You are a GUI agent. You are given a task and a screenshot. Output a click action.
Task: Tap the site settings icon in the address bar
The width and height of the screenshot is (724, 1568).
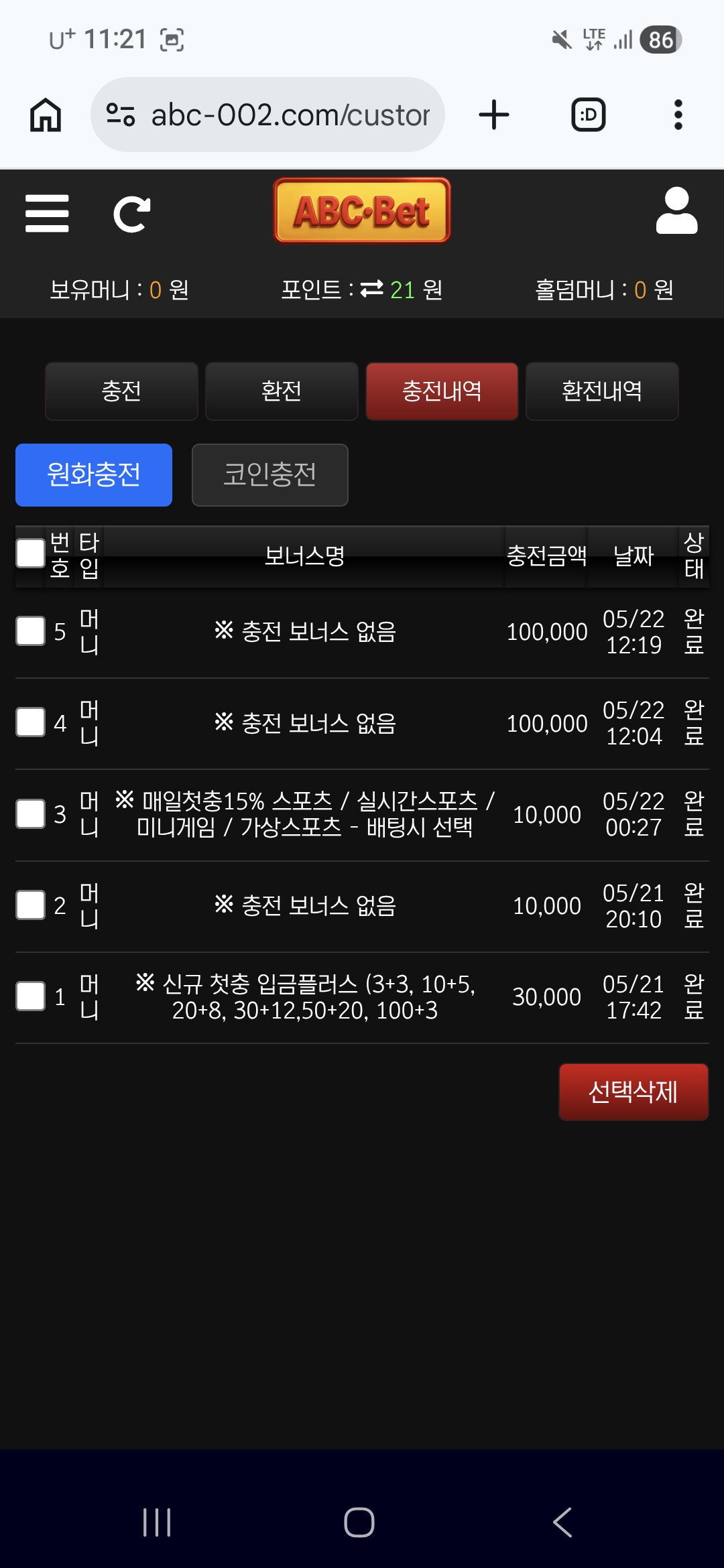coord(121,115)
